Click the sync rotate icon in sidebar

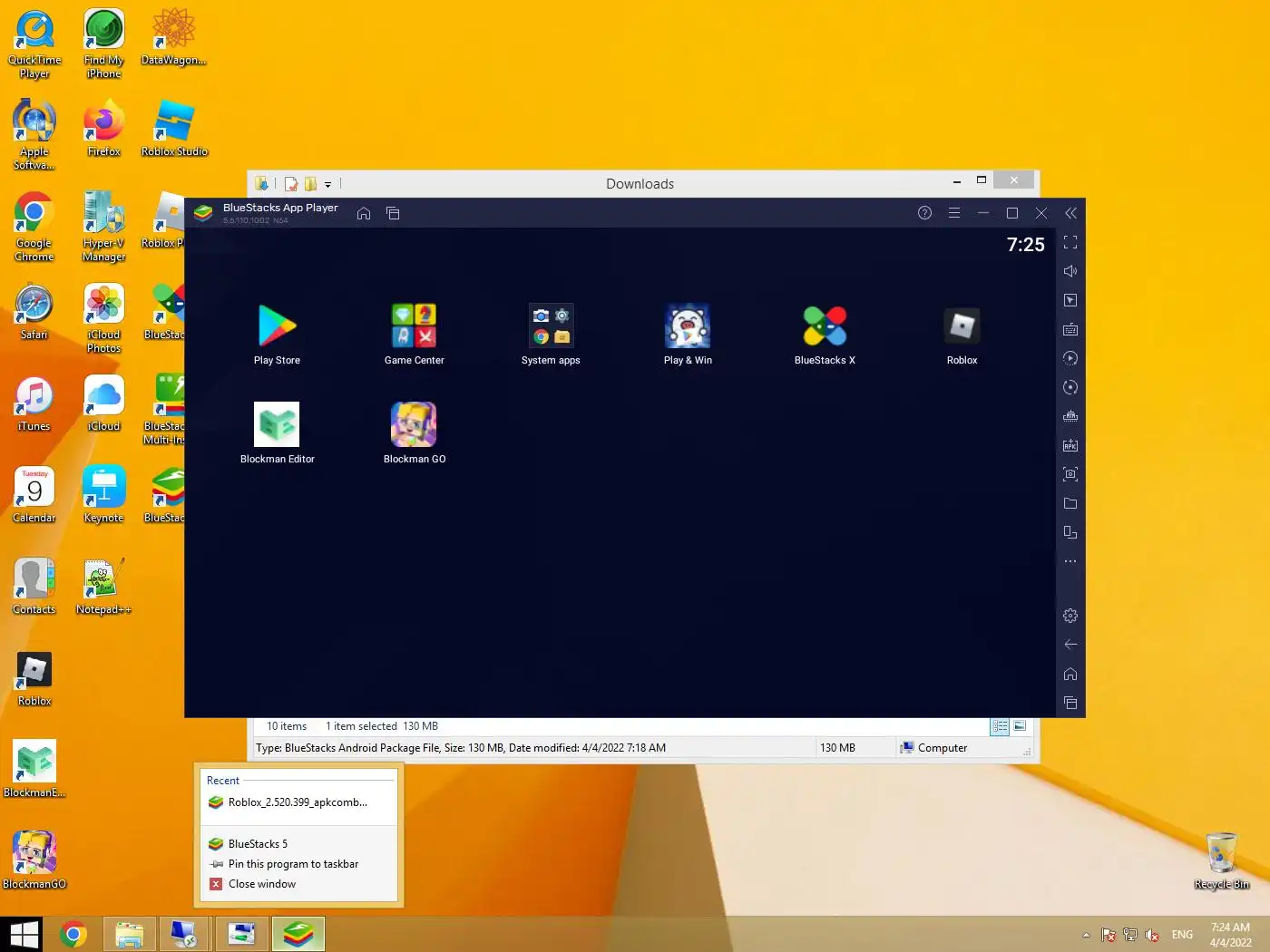pyautogui.click(x=1070, y=387)
